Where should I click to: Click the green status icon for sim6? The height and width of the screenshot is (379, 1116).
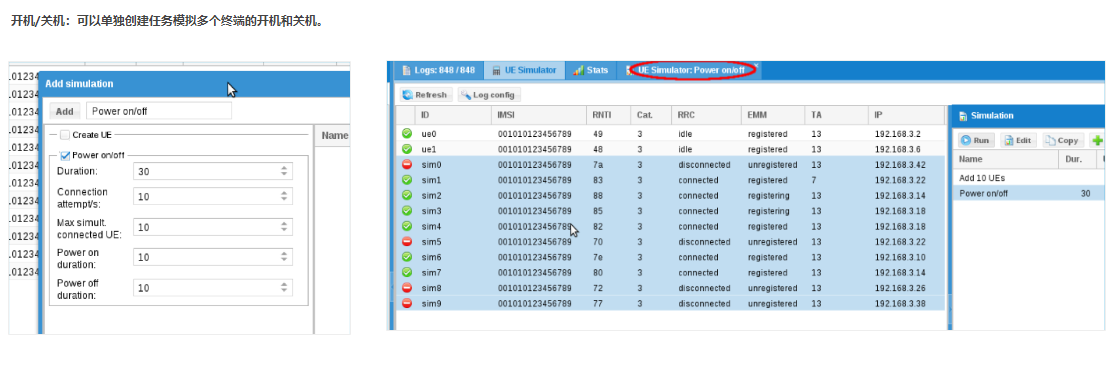click(407, 257)
